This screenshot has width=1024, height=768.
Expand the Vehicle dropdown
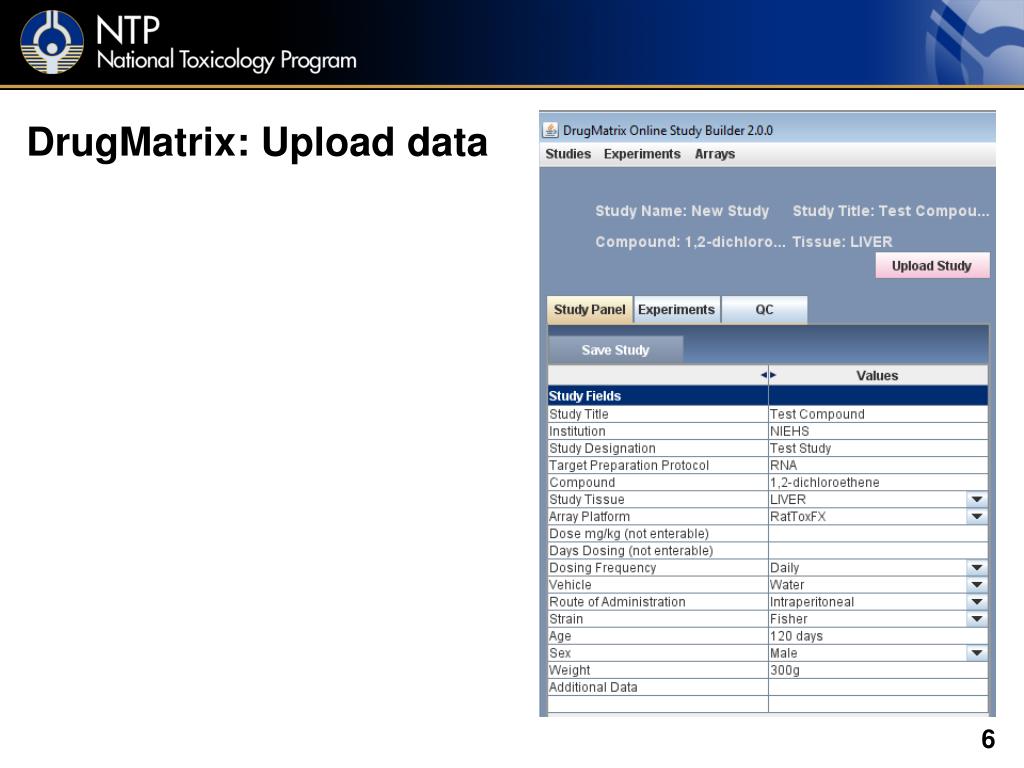pyautogui.click(x=976, y=584)
